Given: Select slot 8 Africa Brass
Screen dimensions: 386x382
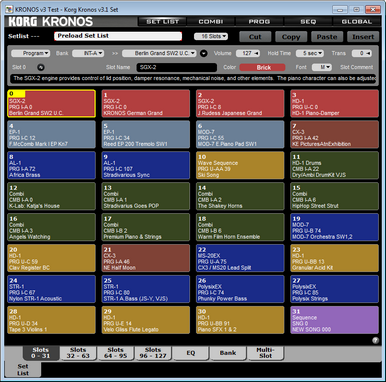Looking at the screenshot, I should [52, 166].
